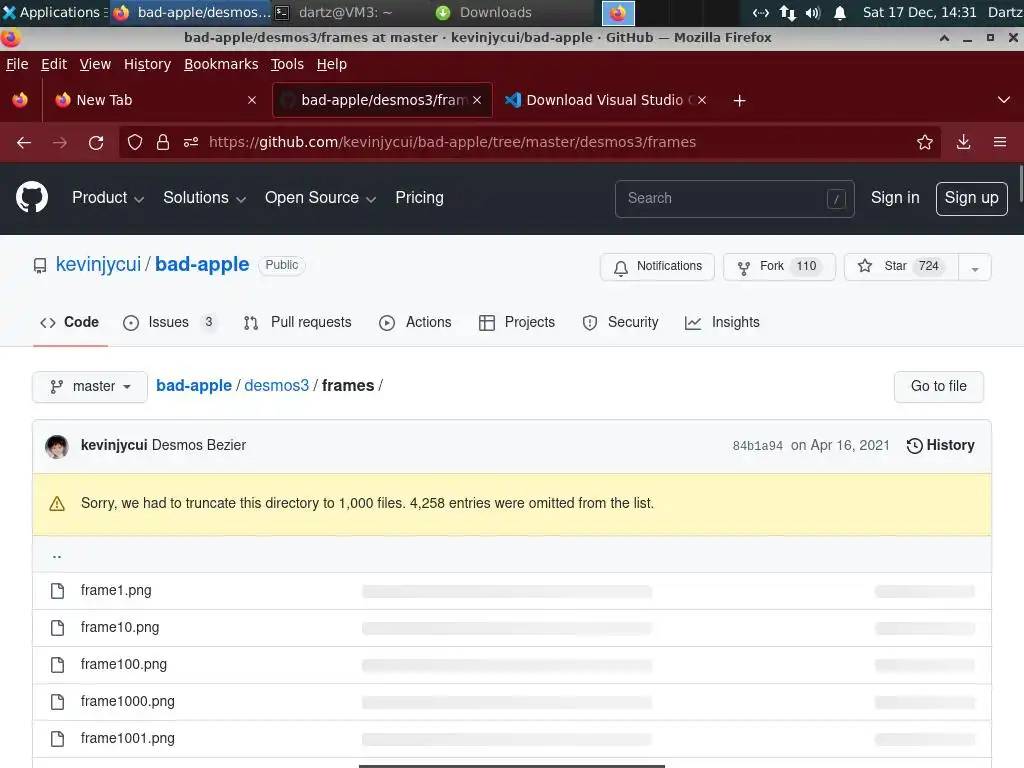This screenshot has width=1024, height=768.
Task: Expand the Product dropdown
Action: click(108, 198)
